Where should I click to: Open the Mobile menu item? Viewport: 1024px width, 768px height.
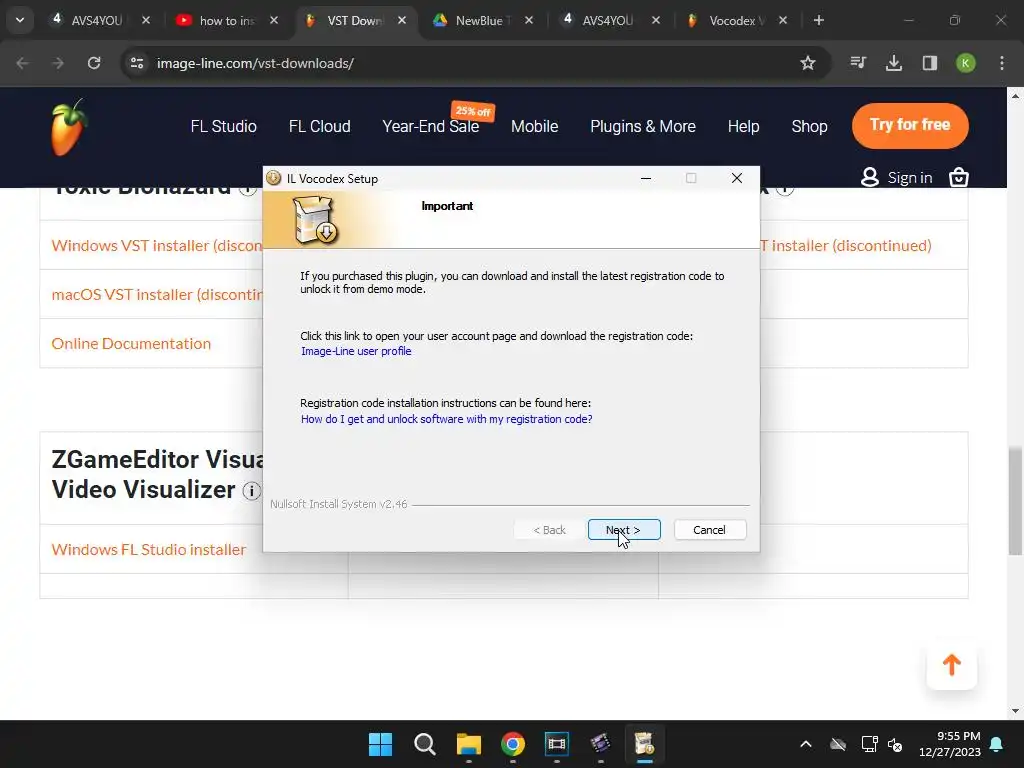(x=534, y=126)
